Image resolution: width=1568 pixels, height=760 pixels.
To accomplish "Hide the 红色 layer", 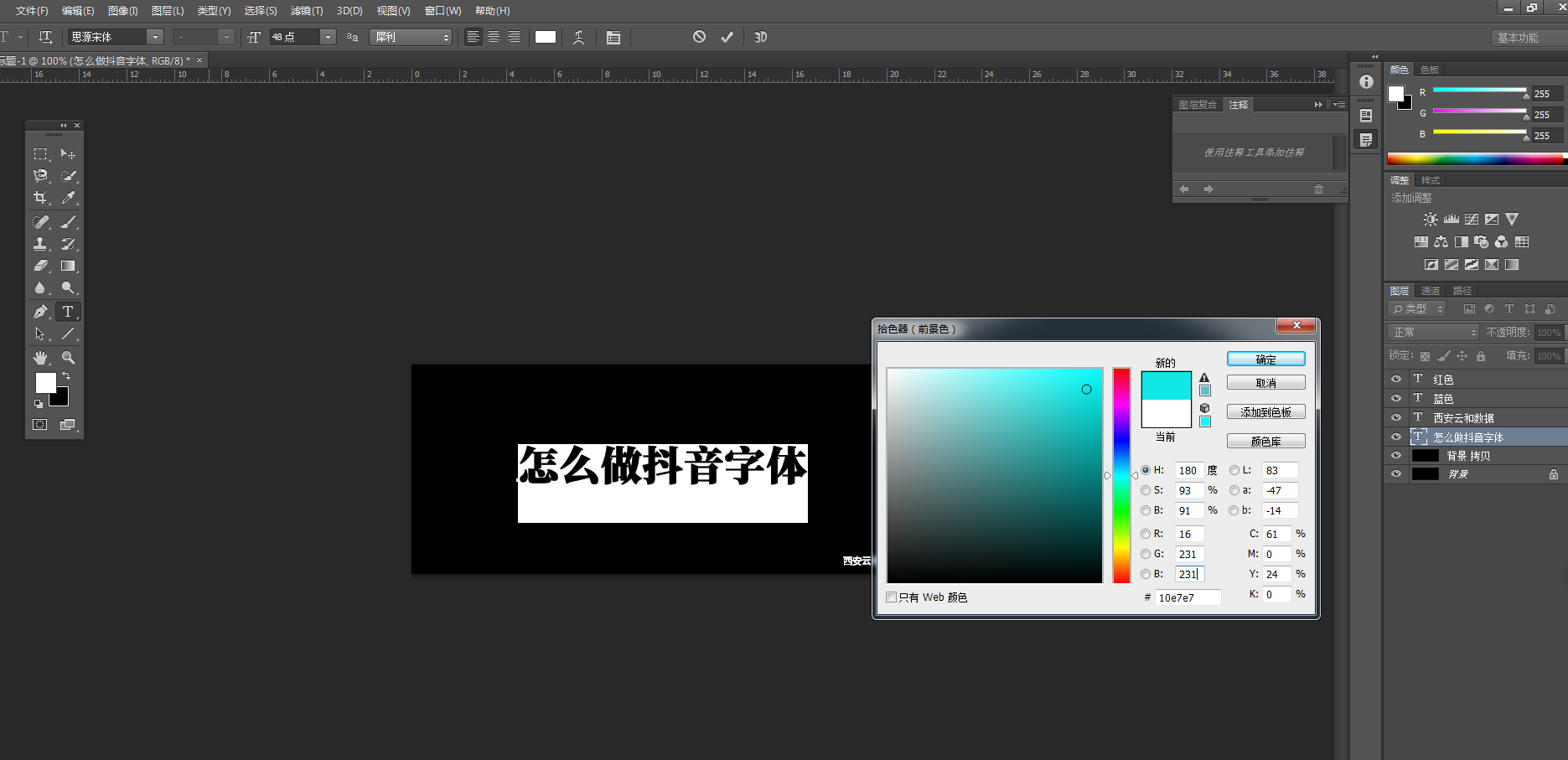I will click(1396, 379).
